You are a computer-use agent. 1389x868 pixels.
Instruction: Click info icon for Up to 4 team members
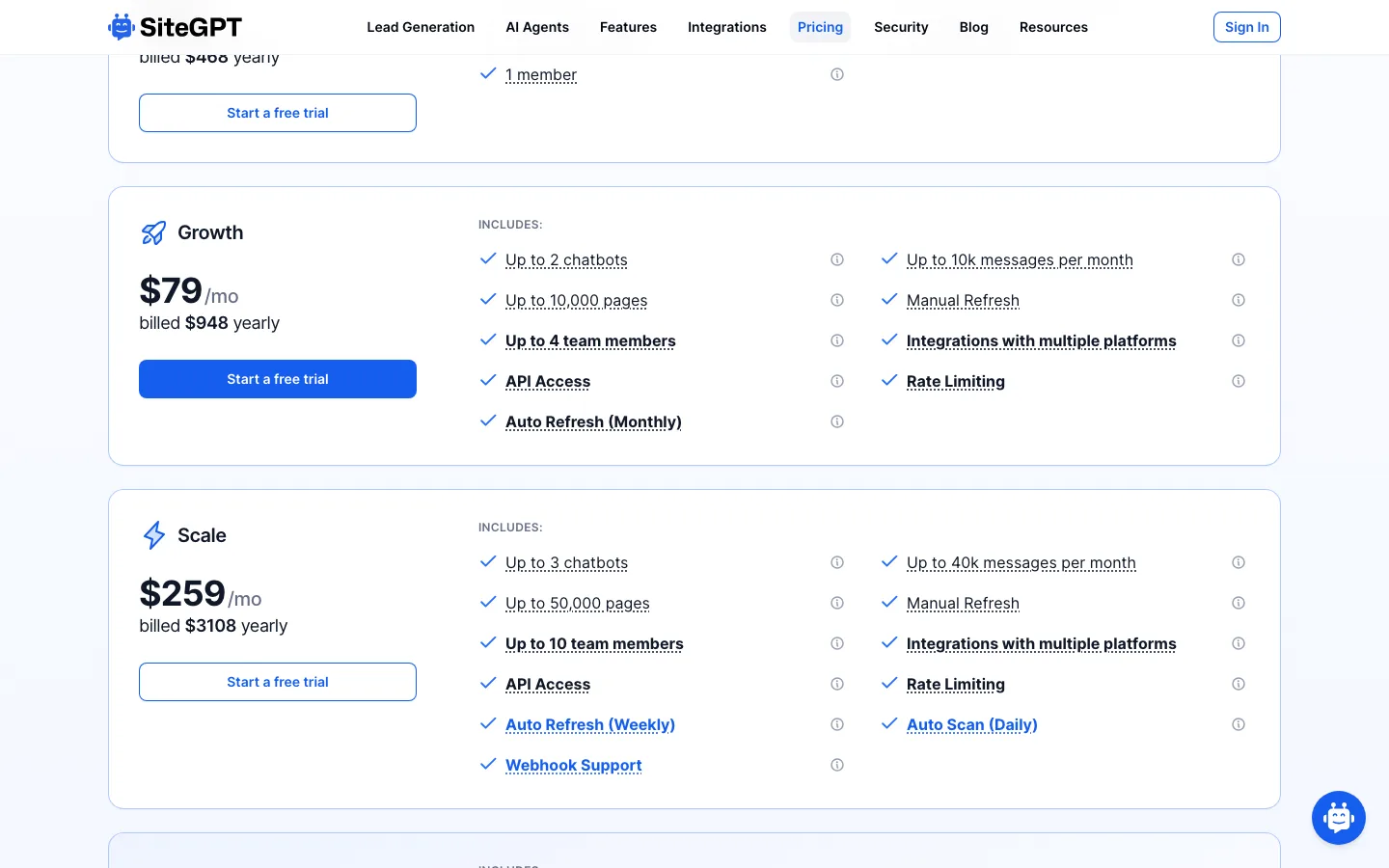coord(837,340)
